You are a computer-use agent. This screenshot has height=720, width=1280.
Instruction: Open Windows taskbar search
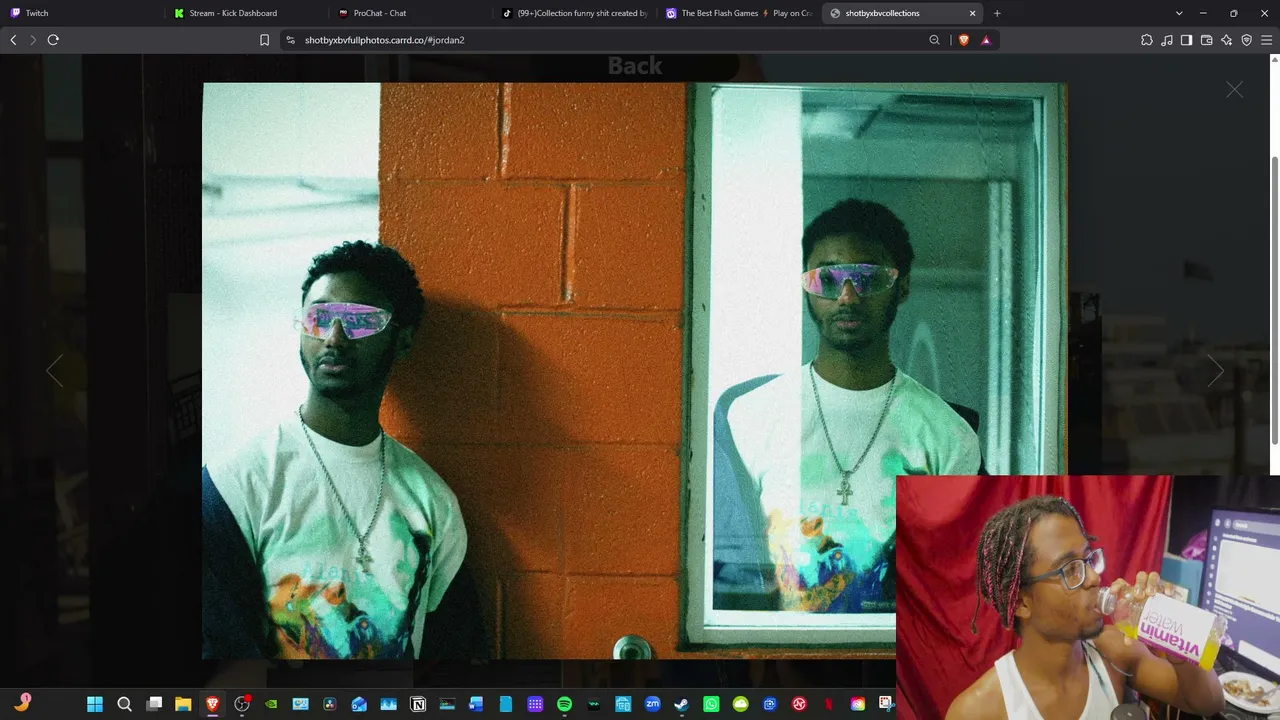pyautogui.click(x=124, y=704)
